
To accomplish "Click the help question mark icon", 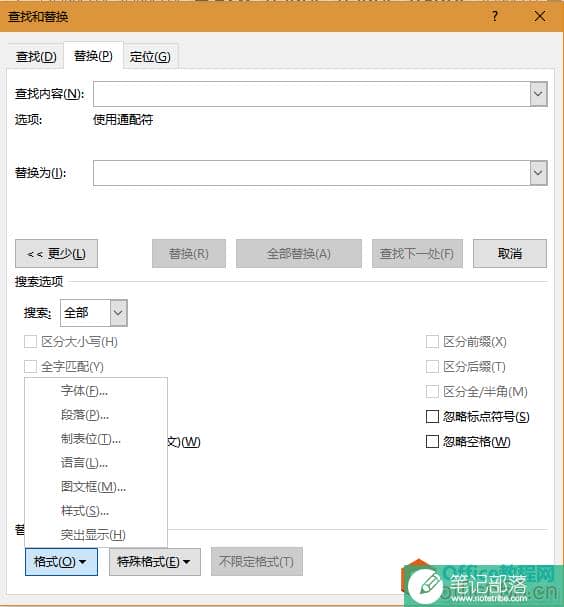I will pos(495,16).
